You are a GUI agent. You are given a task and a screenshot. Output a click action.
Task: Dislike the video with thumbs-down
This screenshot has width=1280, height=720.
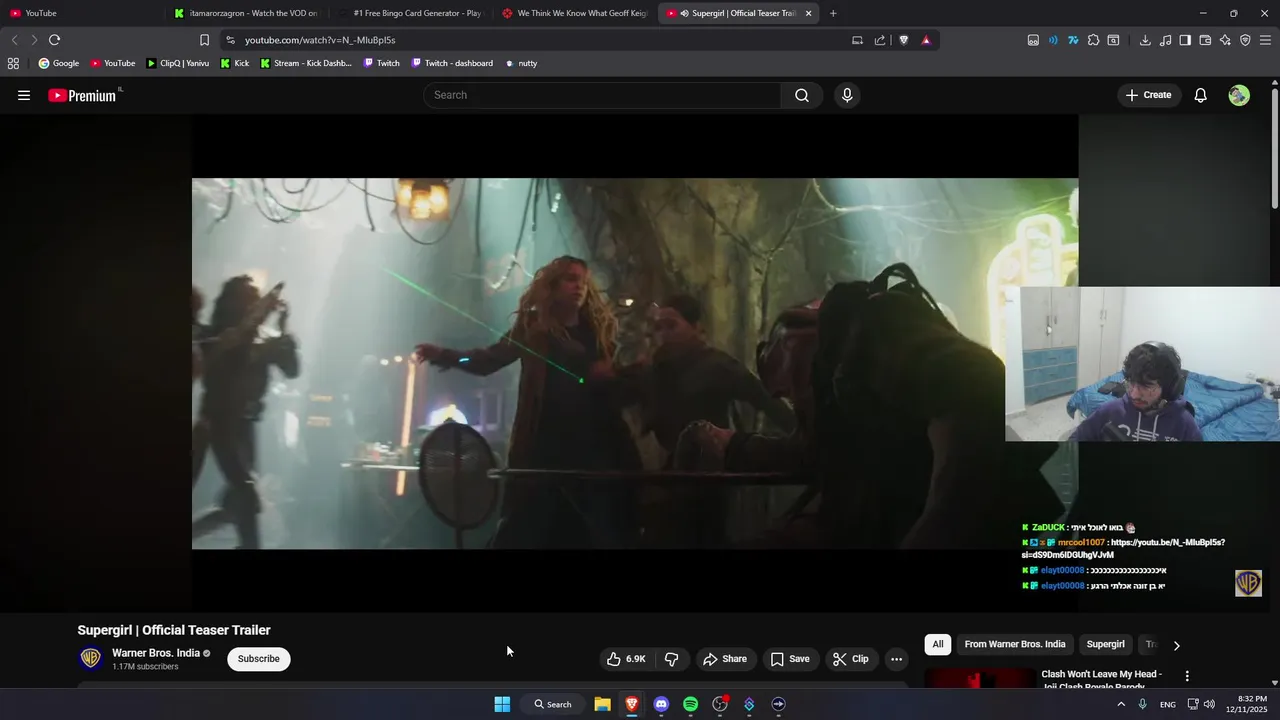pyautogui.click(x=671, y=659)
